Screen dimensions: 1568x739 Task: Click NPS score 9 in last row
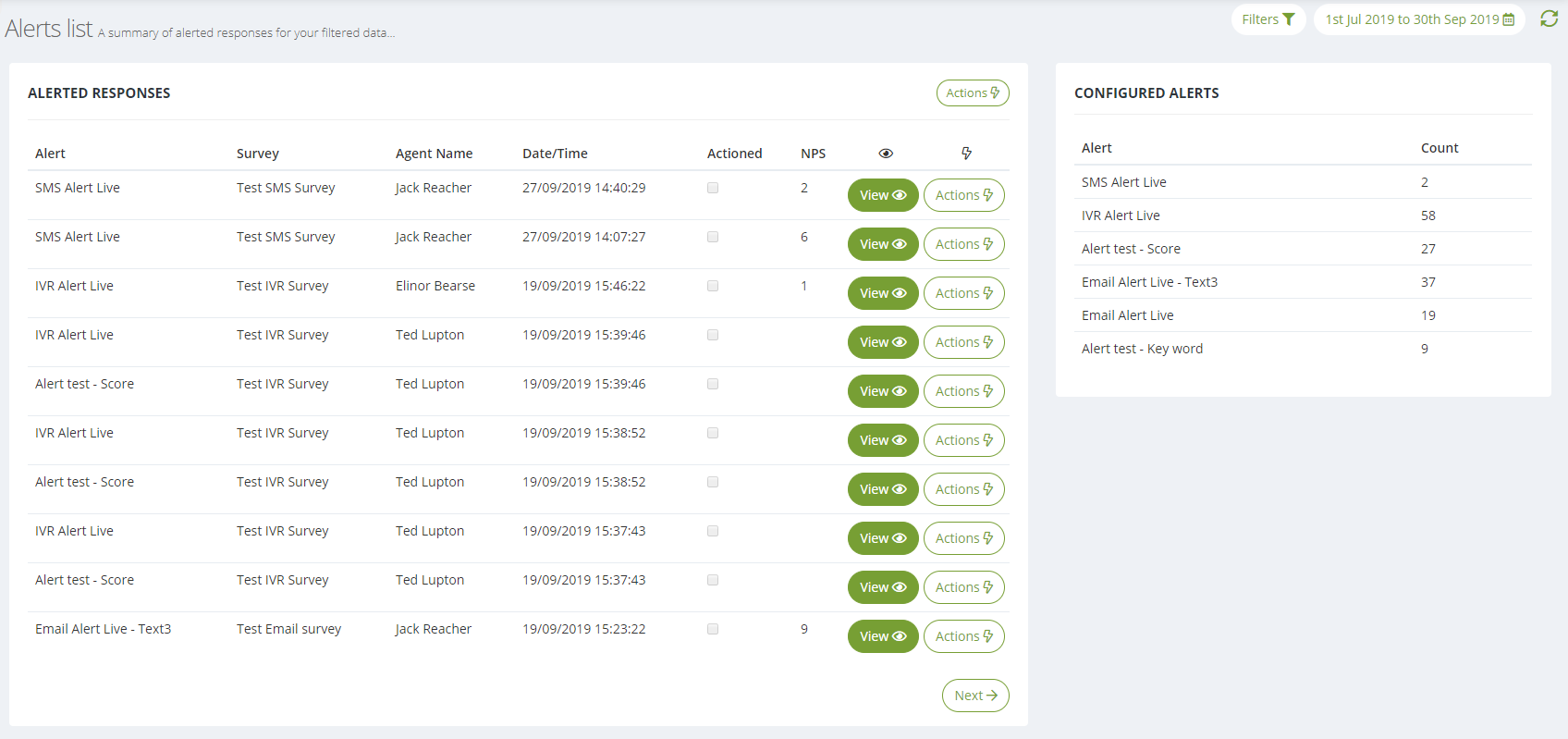coord(804,629)
